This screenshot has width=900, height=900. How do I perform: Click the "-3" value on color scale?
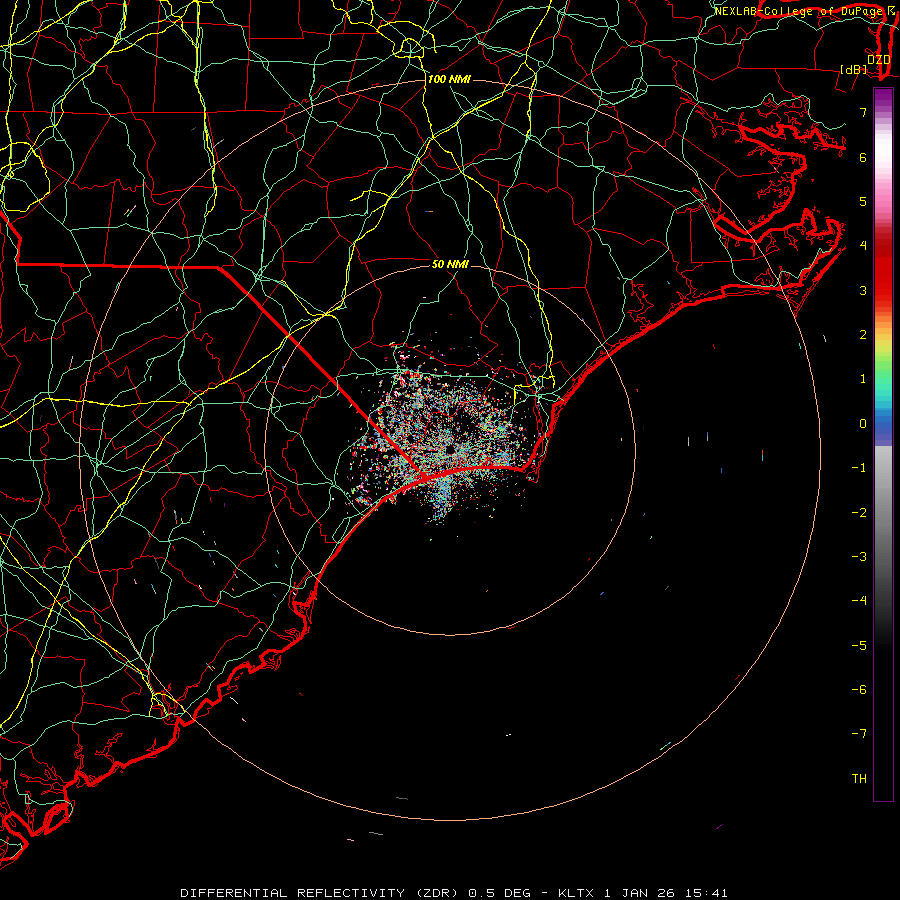[859, 557]
